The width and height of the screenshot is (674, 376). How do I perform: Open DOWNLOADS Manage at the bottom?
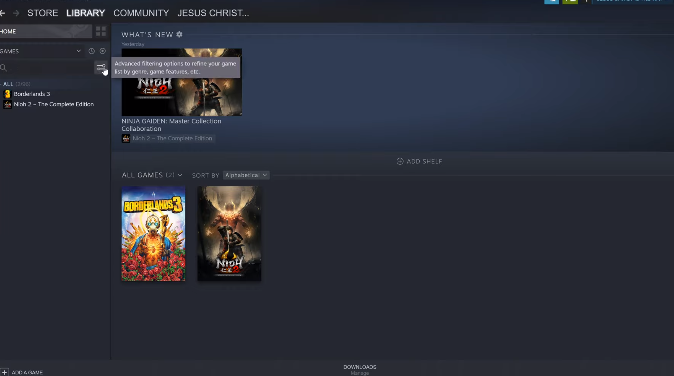click(x=360, y=370)
